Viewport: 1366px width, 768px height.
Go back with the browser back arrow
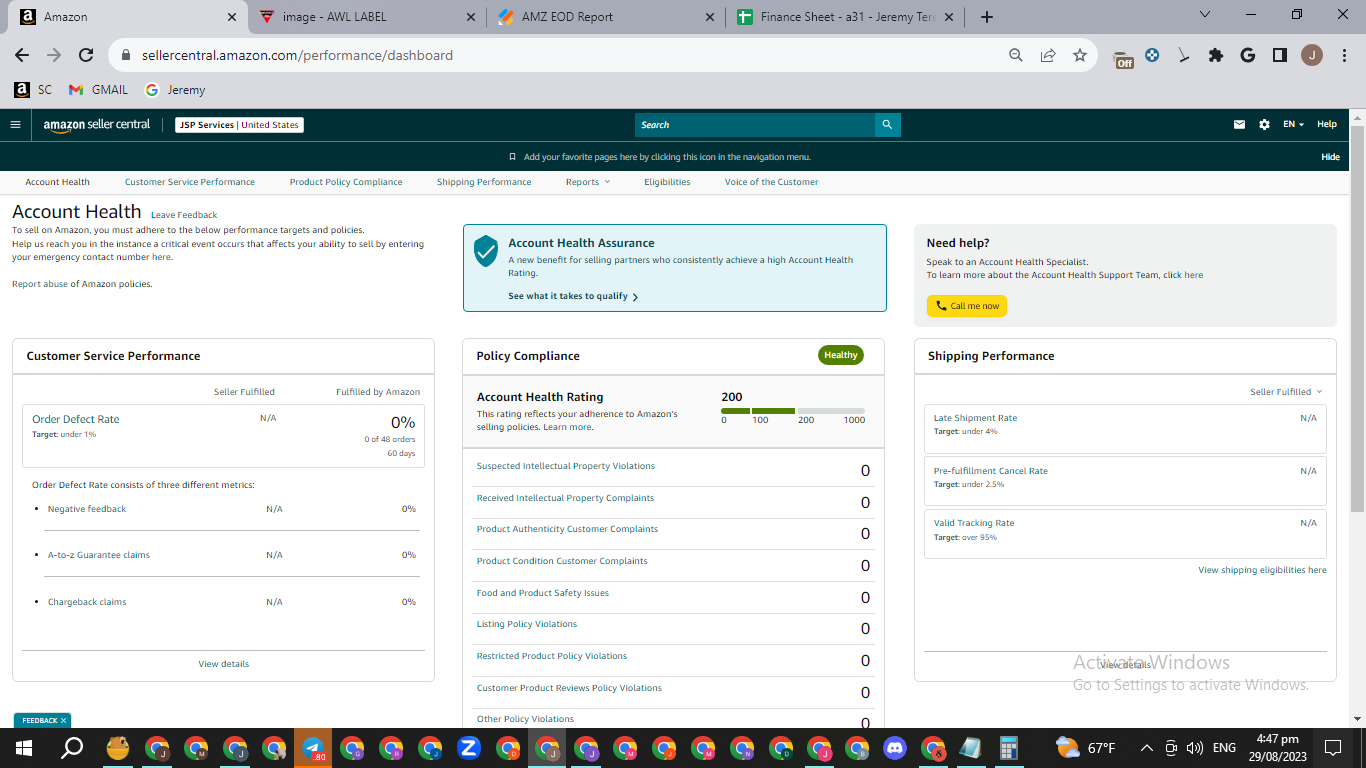click(22, 55)
